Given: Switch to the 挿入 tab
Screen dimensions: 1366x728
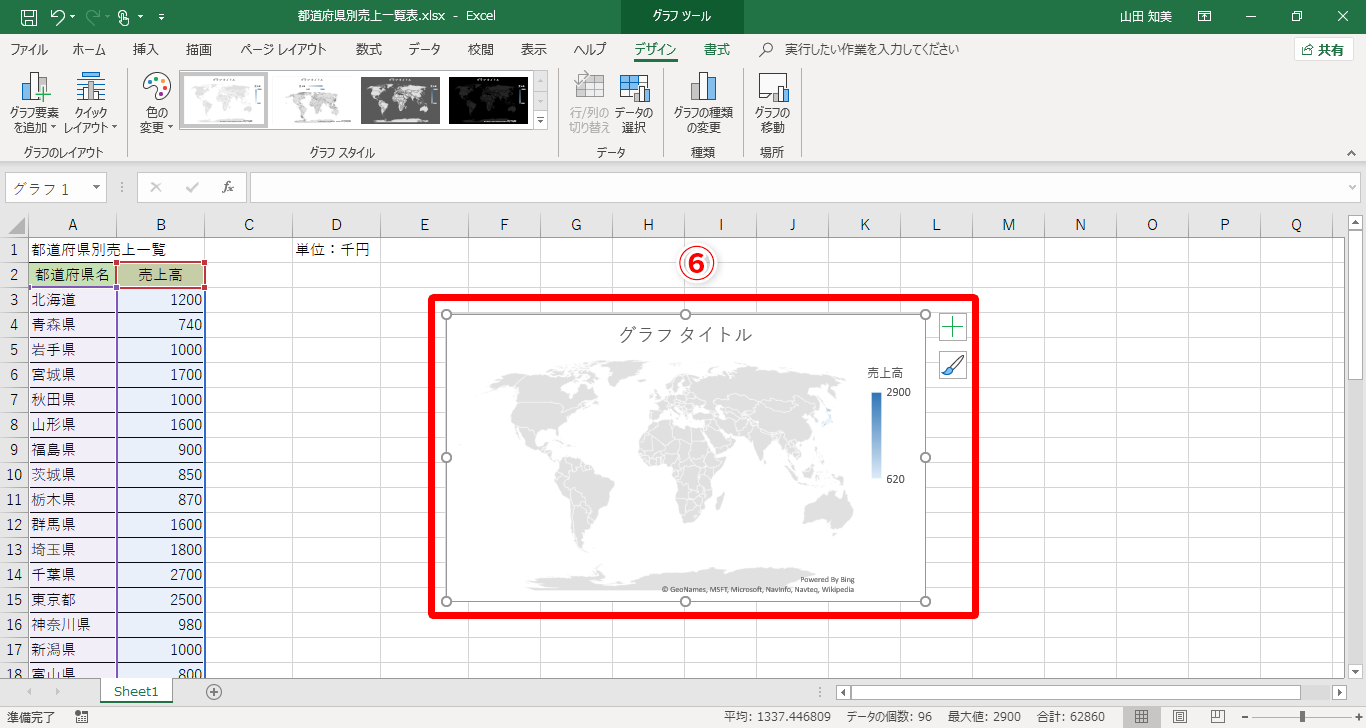Looking at the screenshot, I should click(x=146, y=49).
